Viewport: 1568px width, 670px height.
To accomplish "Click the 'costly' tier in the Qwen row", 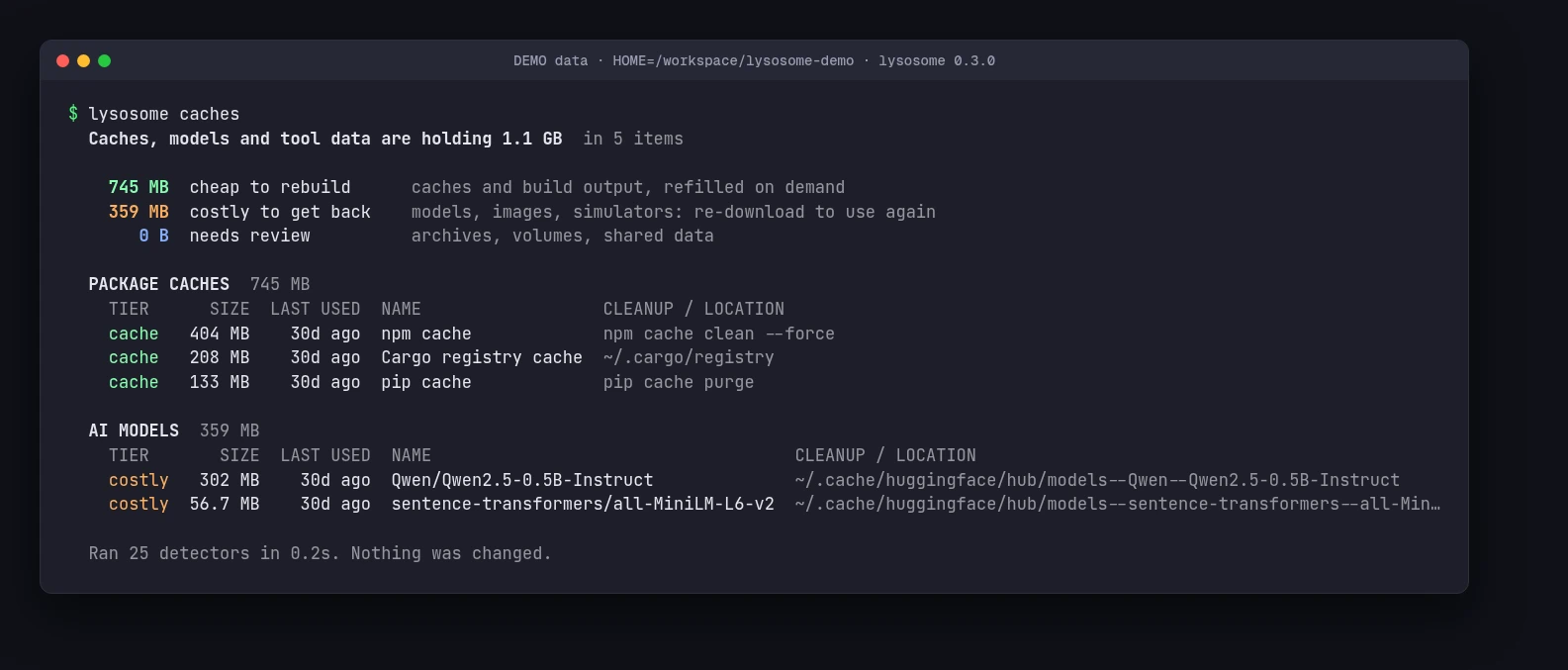I will [x=138, y=480].
